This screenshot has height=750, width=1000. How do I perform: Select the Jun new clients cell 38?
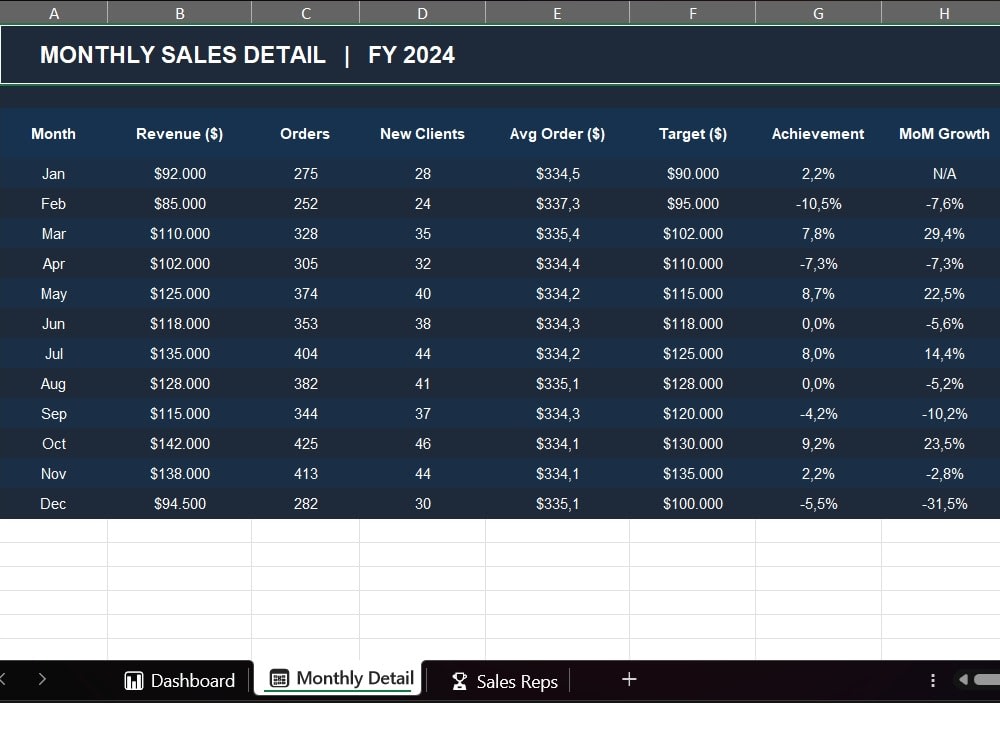pos(422,323)
